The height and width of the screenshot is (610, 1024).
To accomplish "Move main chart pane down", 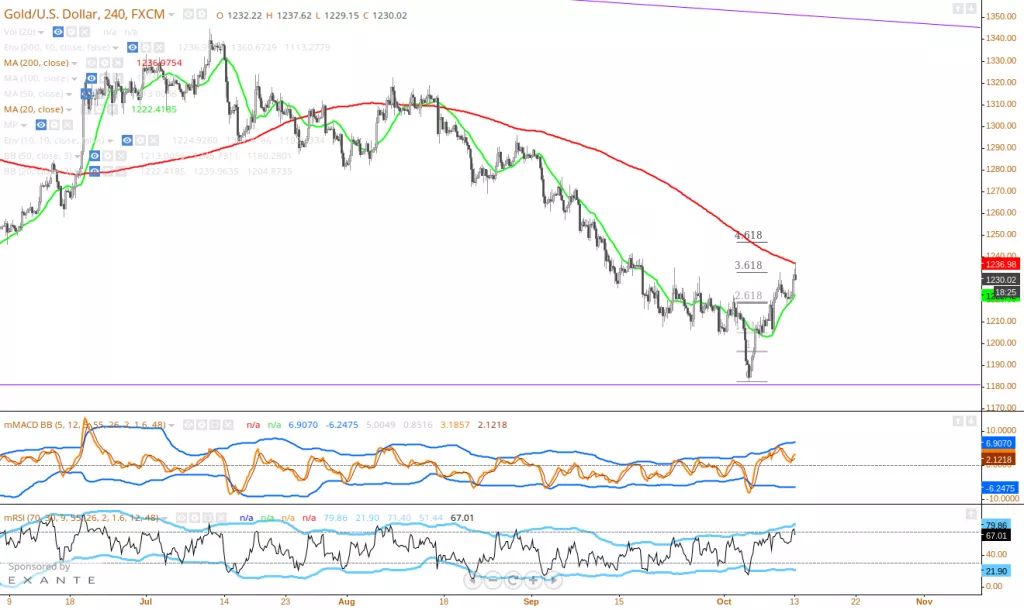I will tap(971, 8).
